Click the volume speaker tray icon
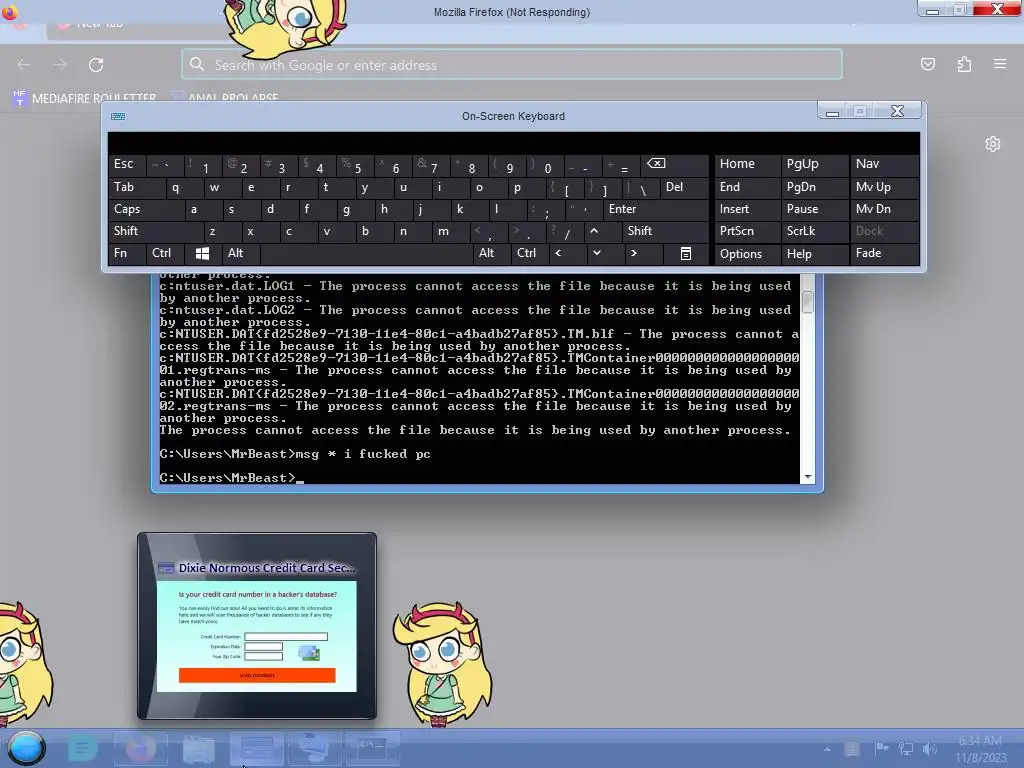 pyautogui.click(x=930, y=748)
